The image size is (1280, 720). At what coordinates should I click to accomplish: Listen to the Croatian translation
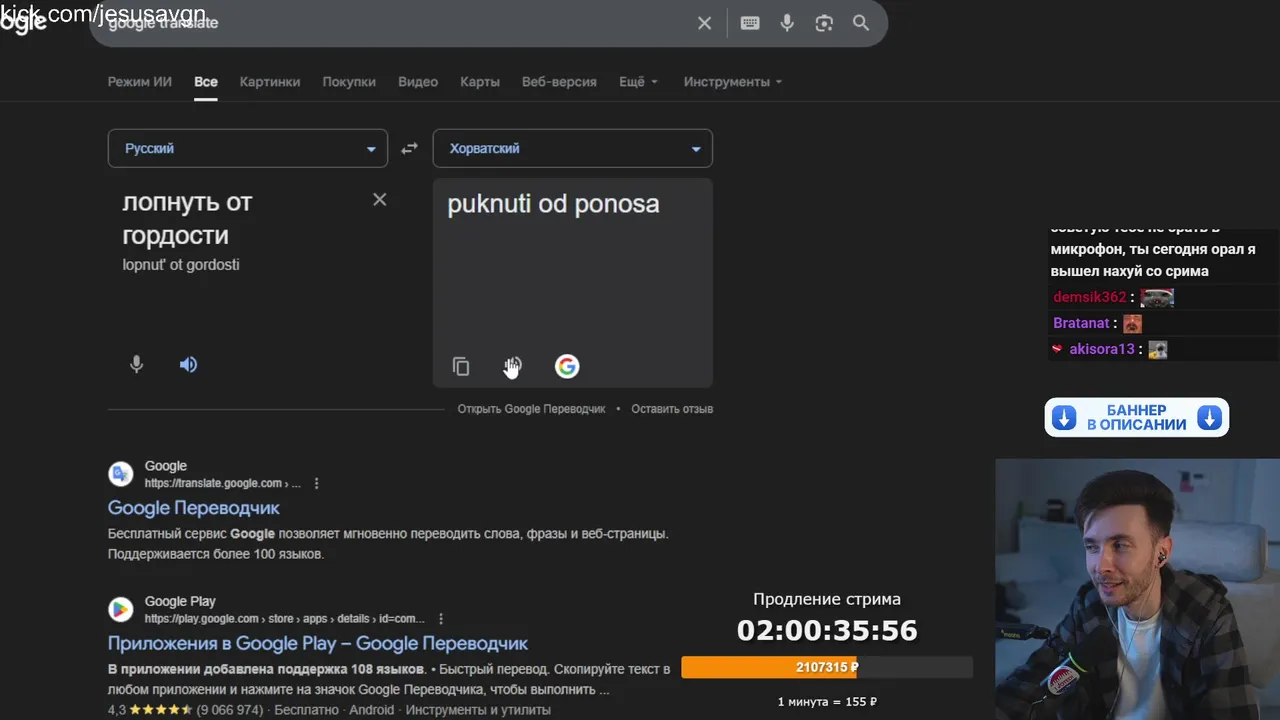[x=512, y=367]
